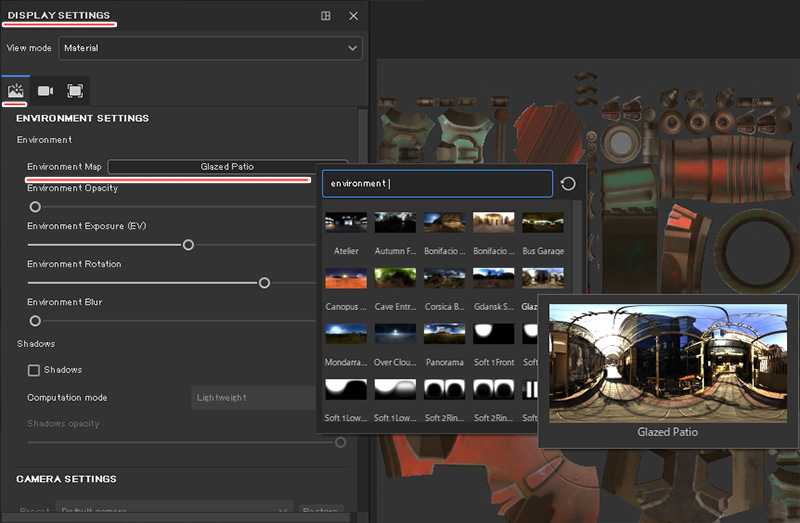Reset the environment search with refresh icon

tap(568, 184)
